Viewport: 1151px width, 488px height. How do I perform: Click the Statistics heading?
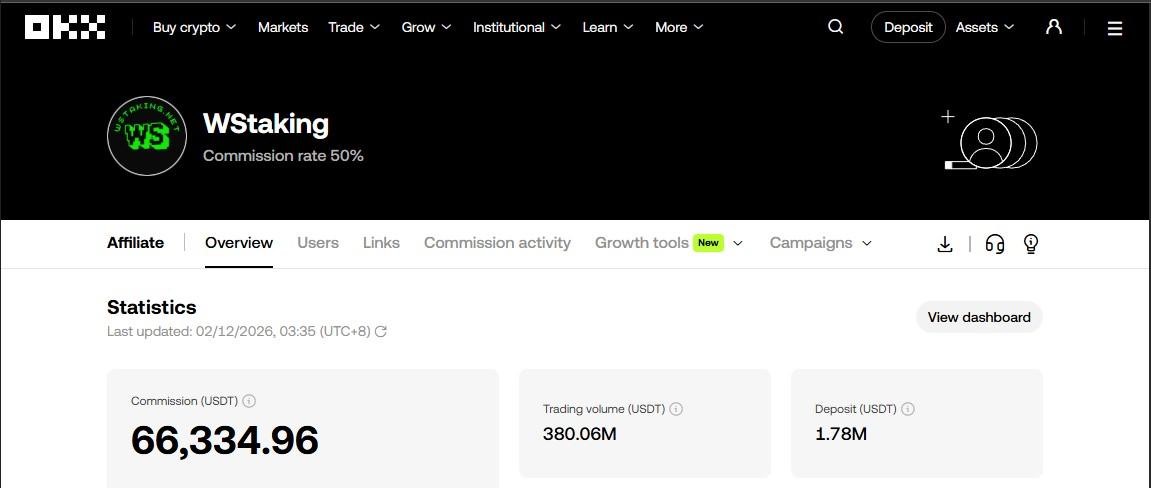click(x=152, y=307)
